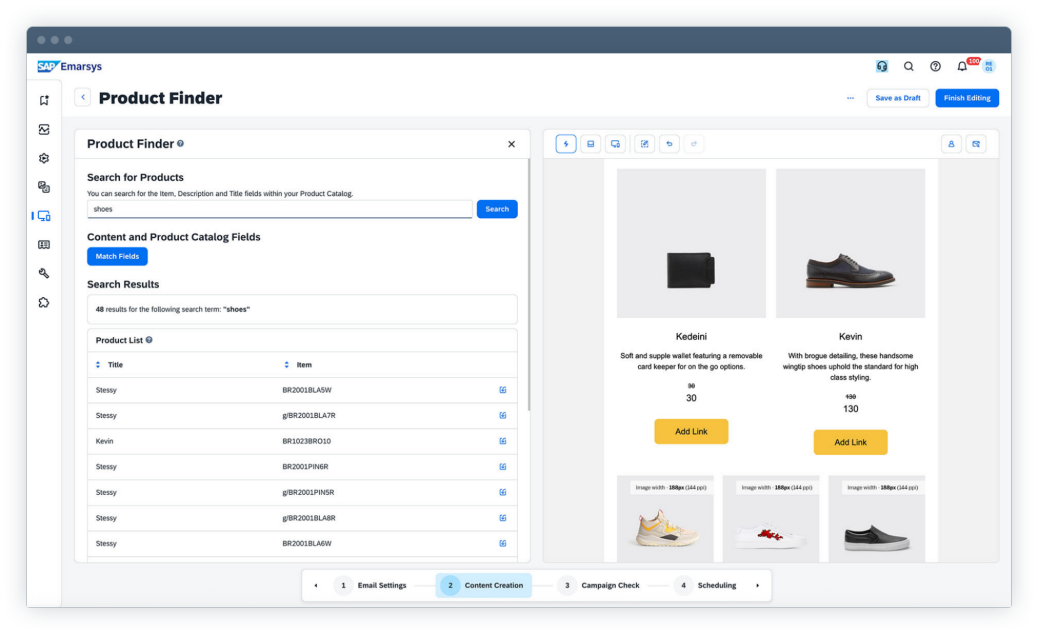Toggle the device preview toolbar button
This screenshot has width=1038, height=634.
pos(615,144)
